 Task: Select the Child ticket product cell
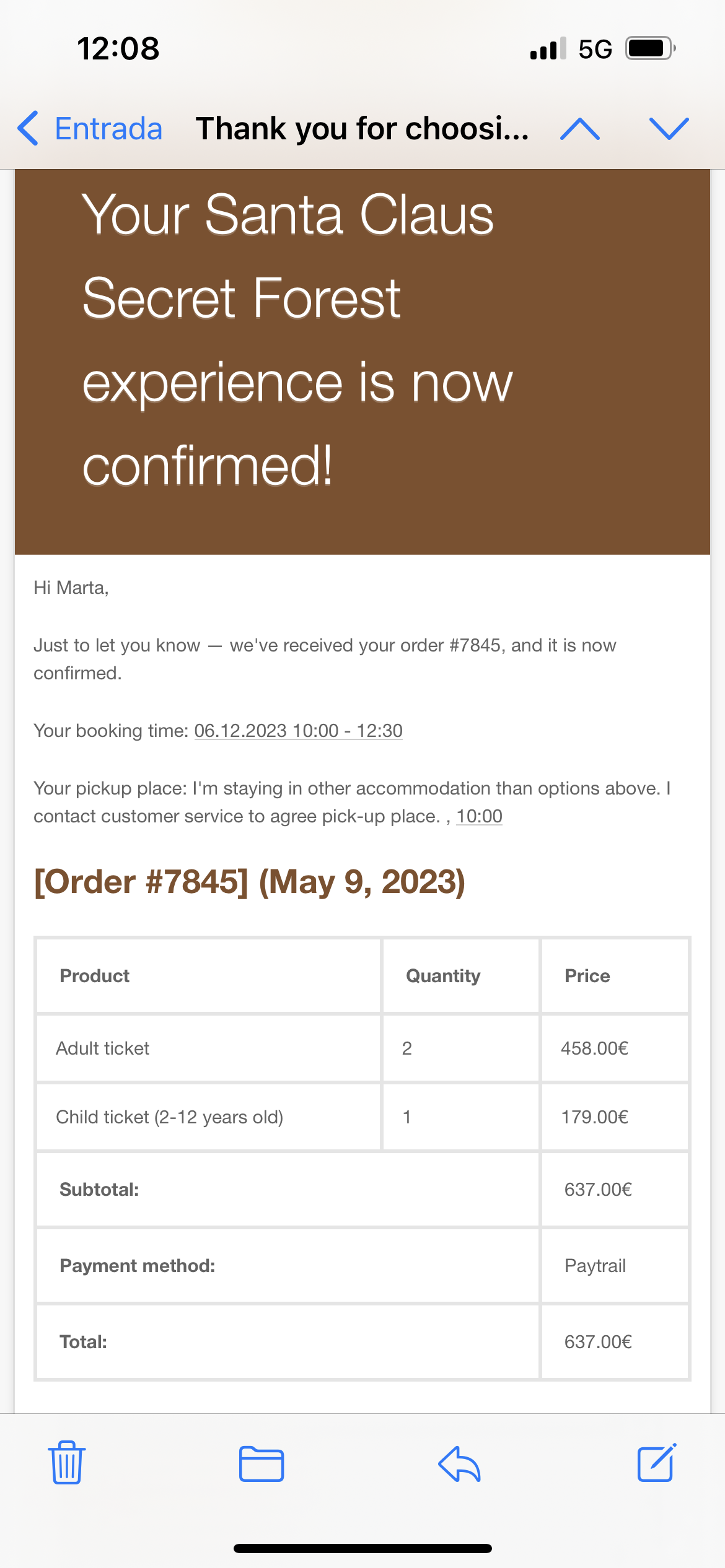coord(169,1117)
